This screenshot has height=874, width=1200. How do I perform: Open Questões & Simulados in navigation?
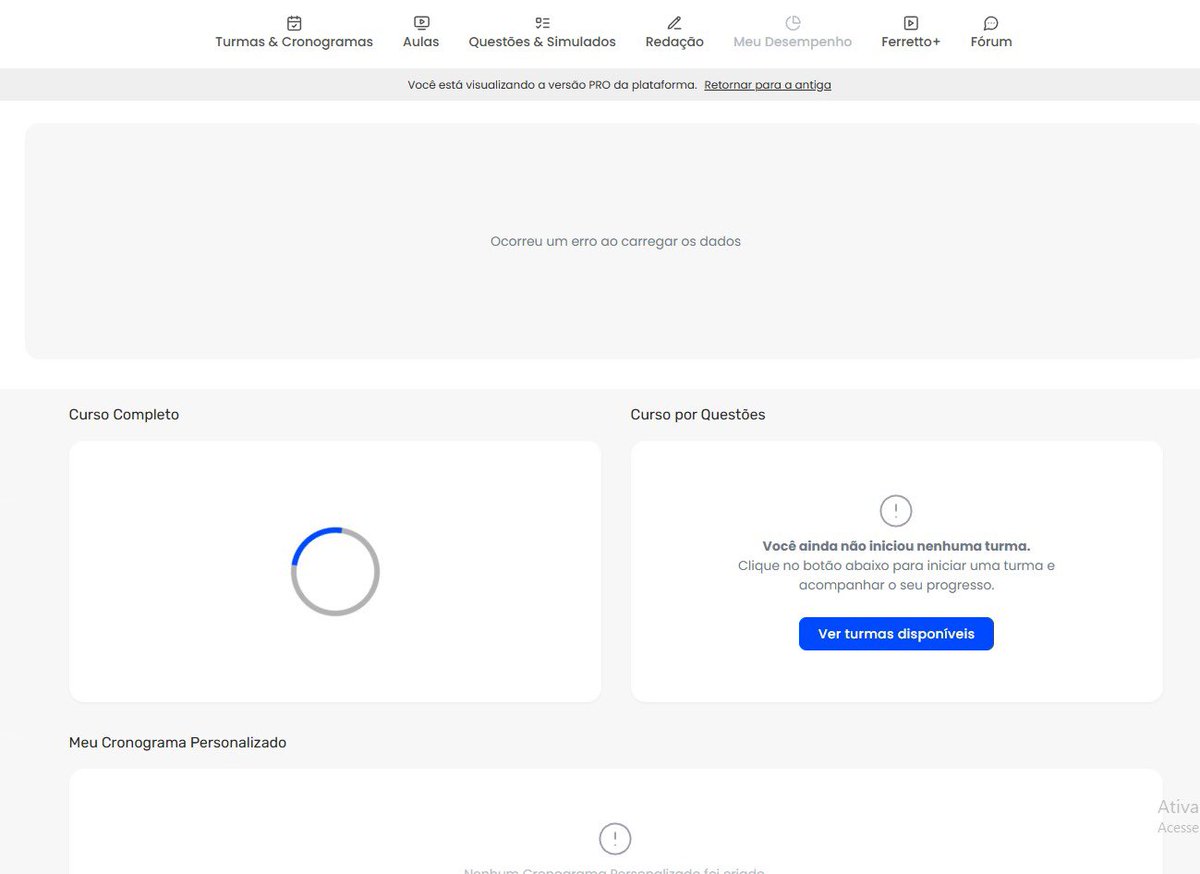pos(542,42)
